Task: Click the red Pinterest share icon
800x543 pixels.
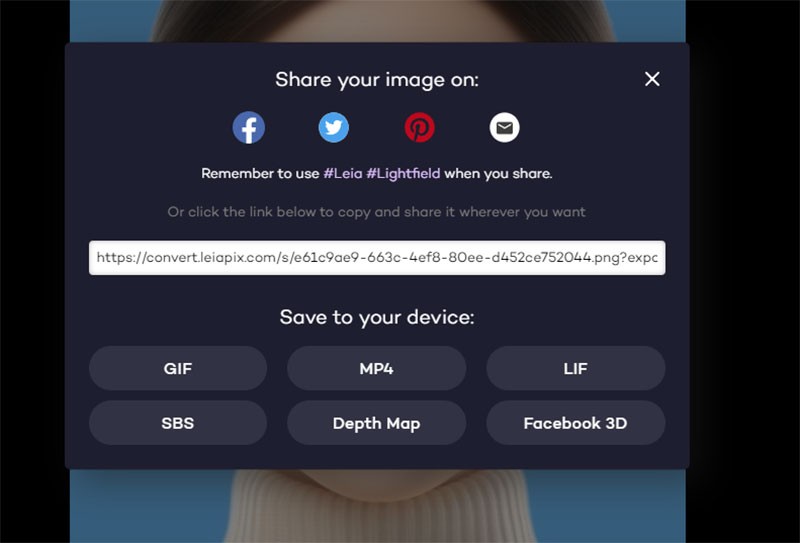Action: point(419,127)
